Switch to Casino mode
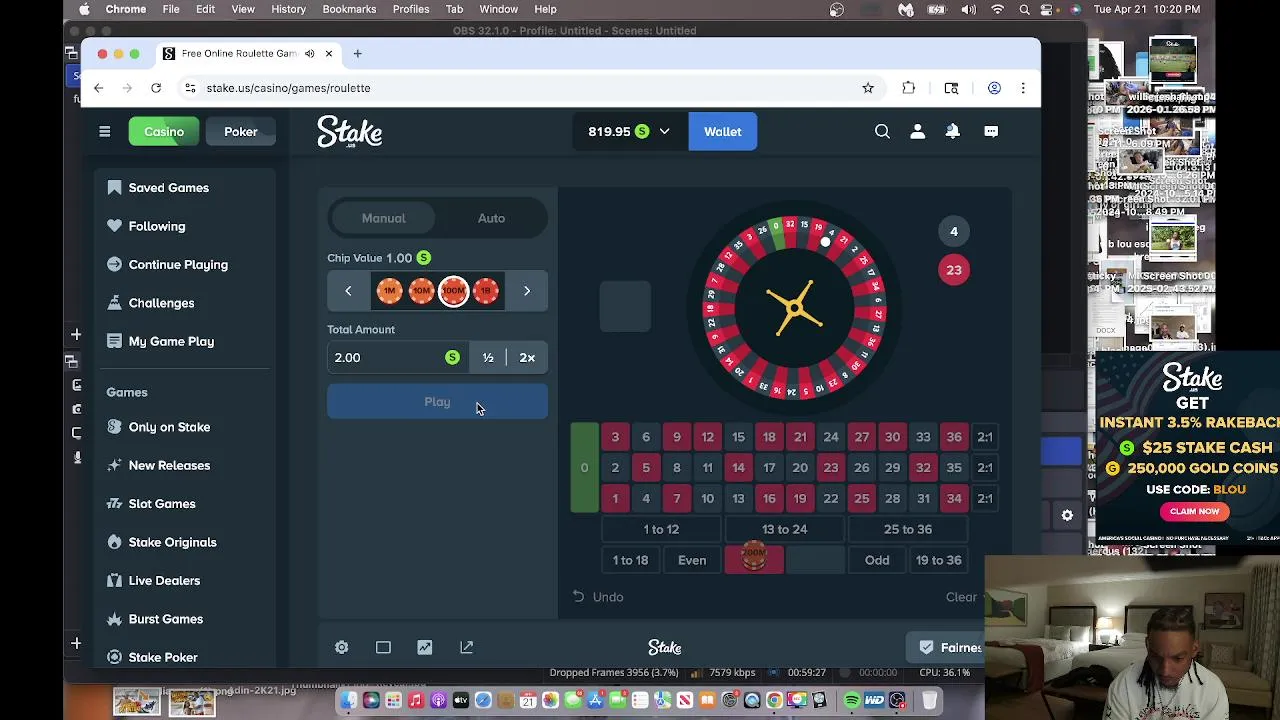This screenshot has width=1280, height=720. [x=164, y=132]
